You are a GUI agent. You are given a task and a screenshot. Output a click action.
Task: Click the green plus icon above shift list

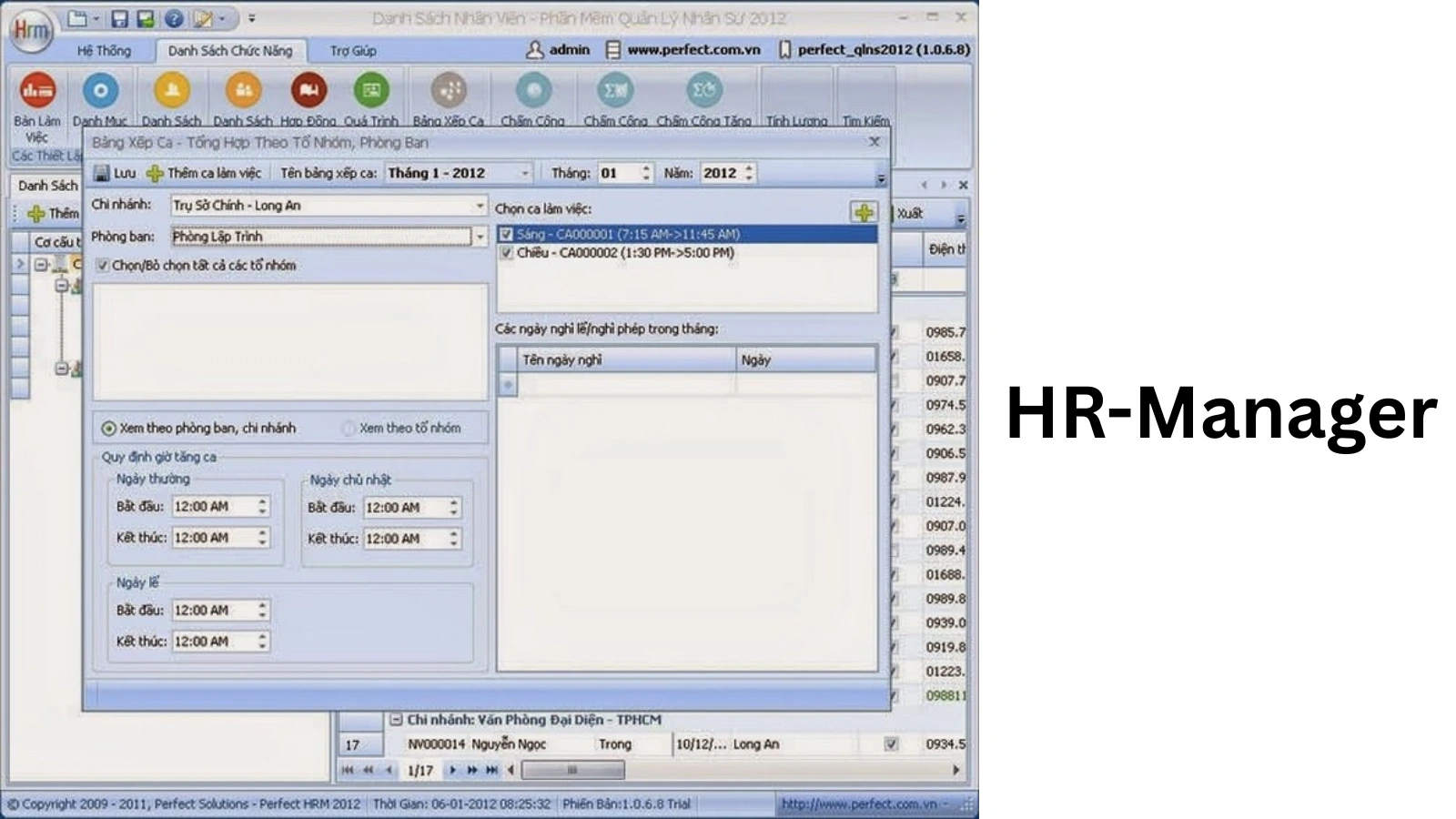[x=863, y=212]
